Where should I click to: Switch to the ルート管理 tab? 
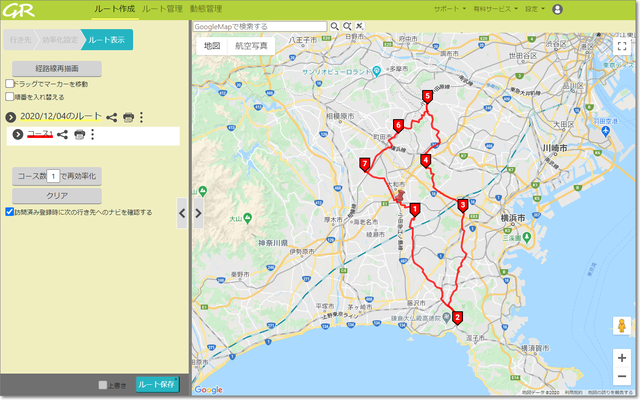coord(161,8)
